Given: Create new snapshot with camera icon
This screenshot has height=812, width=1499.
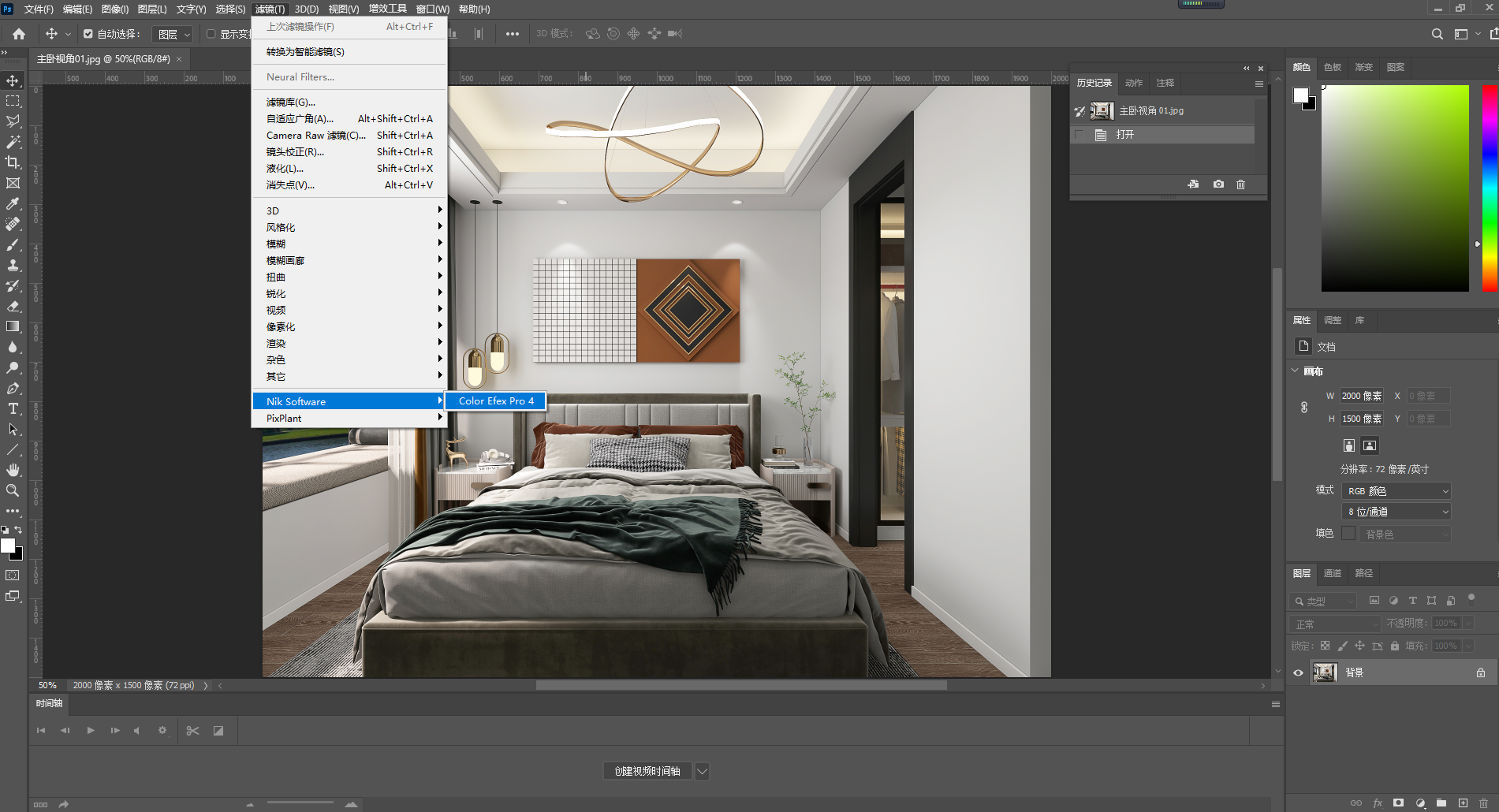Looking at the screenshot, I should tap(1218, 184).
